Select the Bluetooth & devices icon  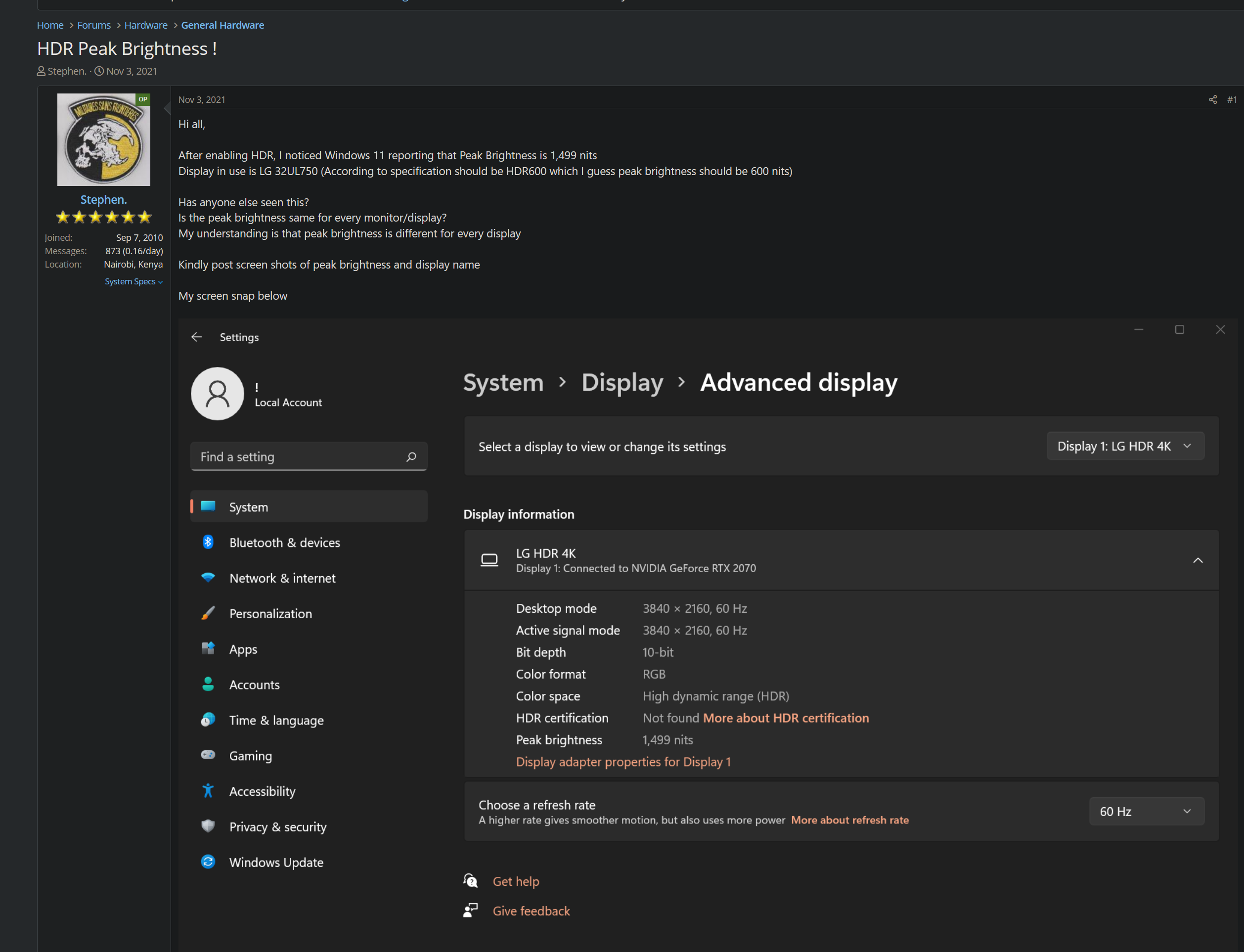click(x=209, y=542)
